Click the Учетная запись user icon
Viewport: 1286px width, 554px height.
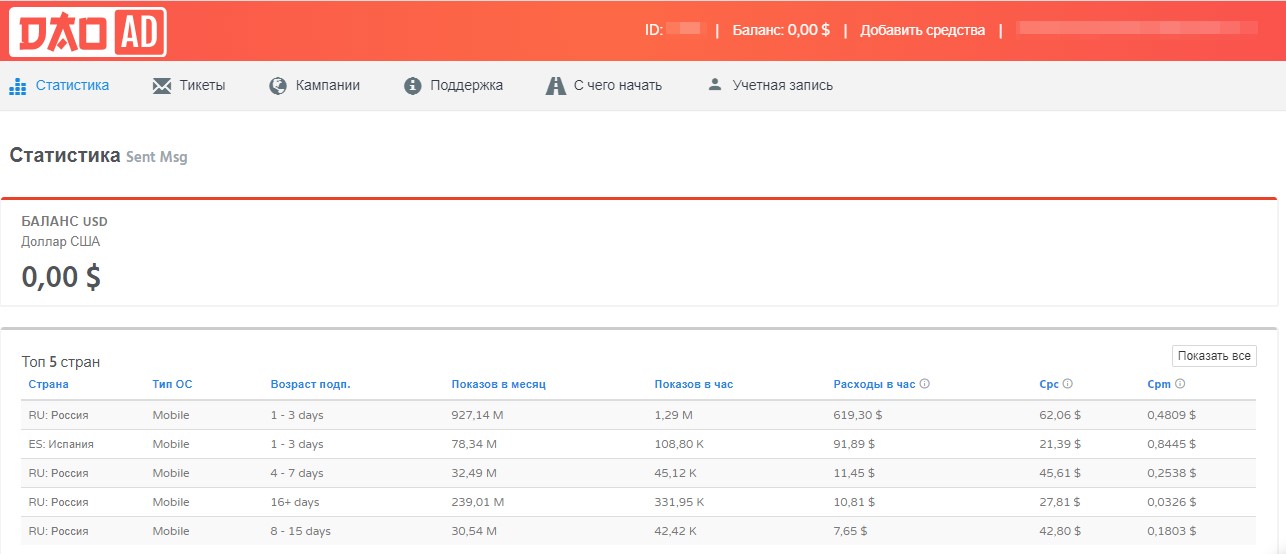point(714,85)
